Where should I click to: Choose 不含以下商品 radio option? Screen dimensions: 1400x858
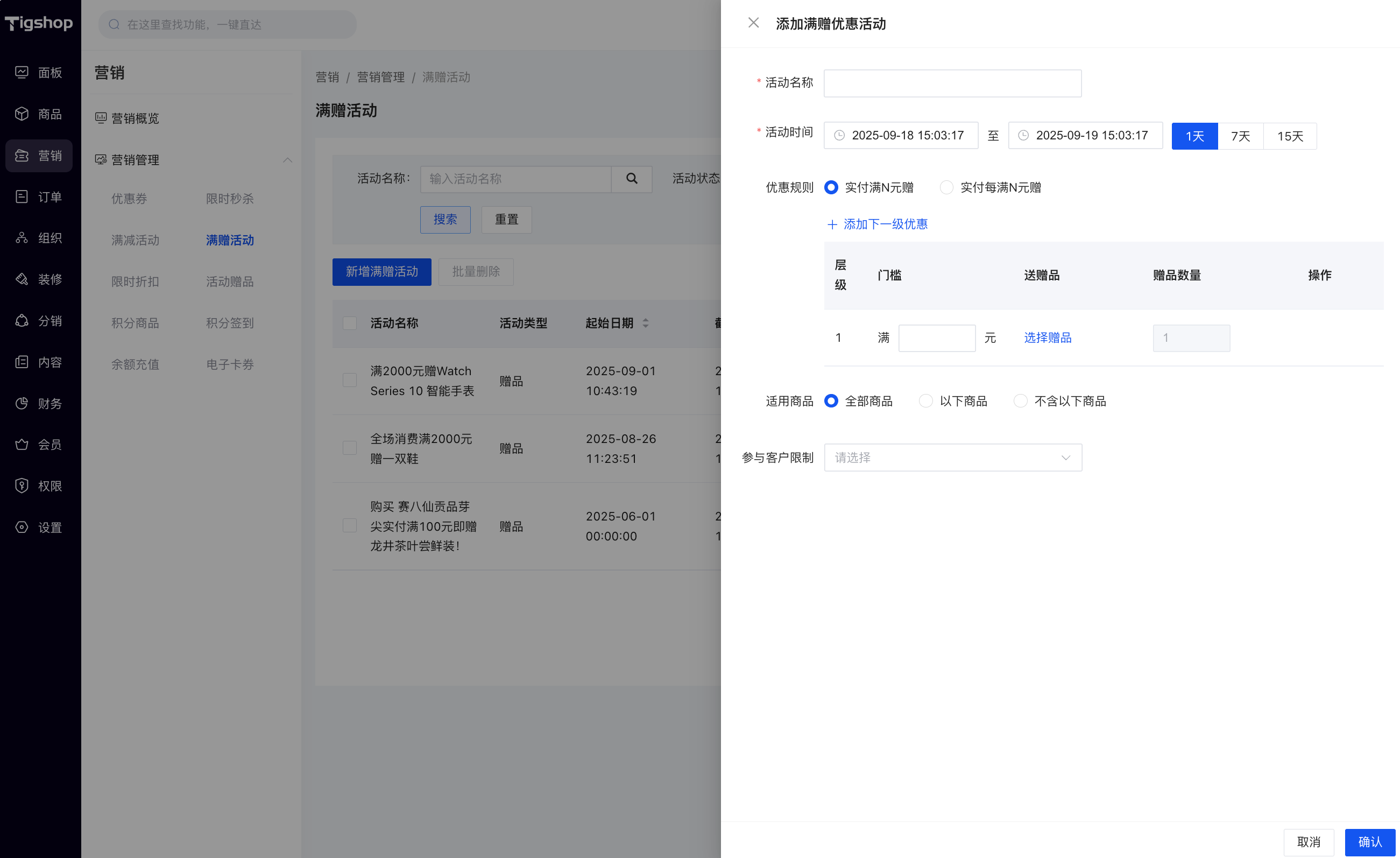point(1021,402)
